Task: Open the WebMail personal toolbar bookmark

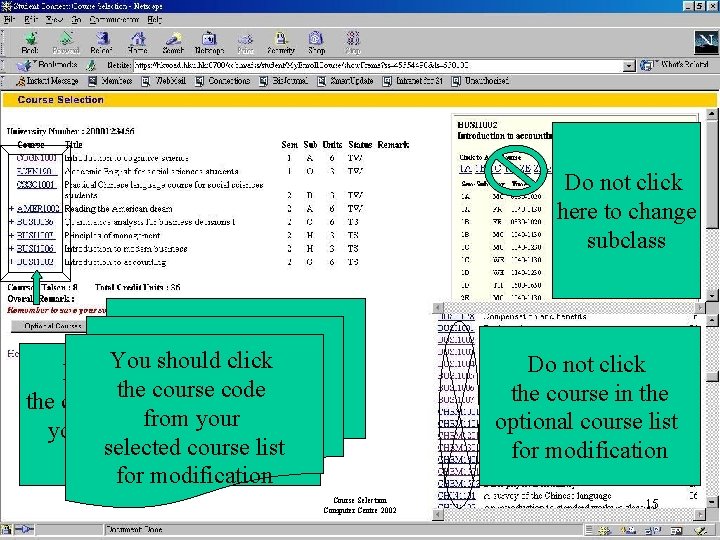Action: [x=163, y=81]
